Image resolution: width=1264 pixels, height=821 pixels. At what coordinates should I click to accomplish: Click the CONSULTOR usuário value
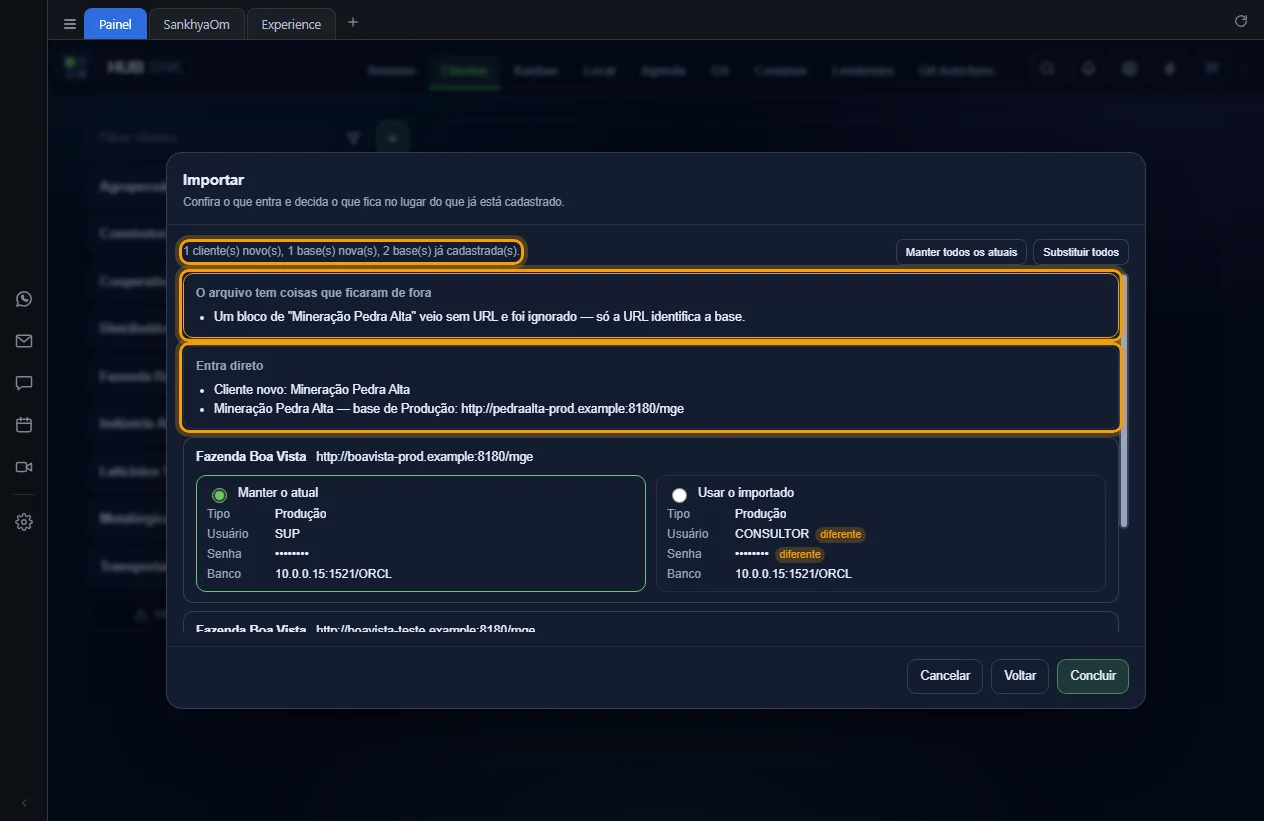[771, 534]
